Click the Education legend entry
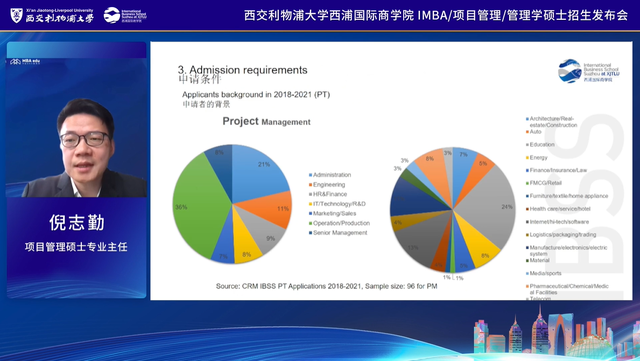 click(x=540, y=145)
